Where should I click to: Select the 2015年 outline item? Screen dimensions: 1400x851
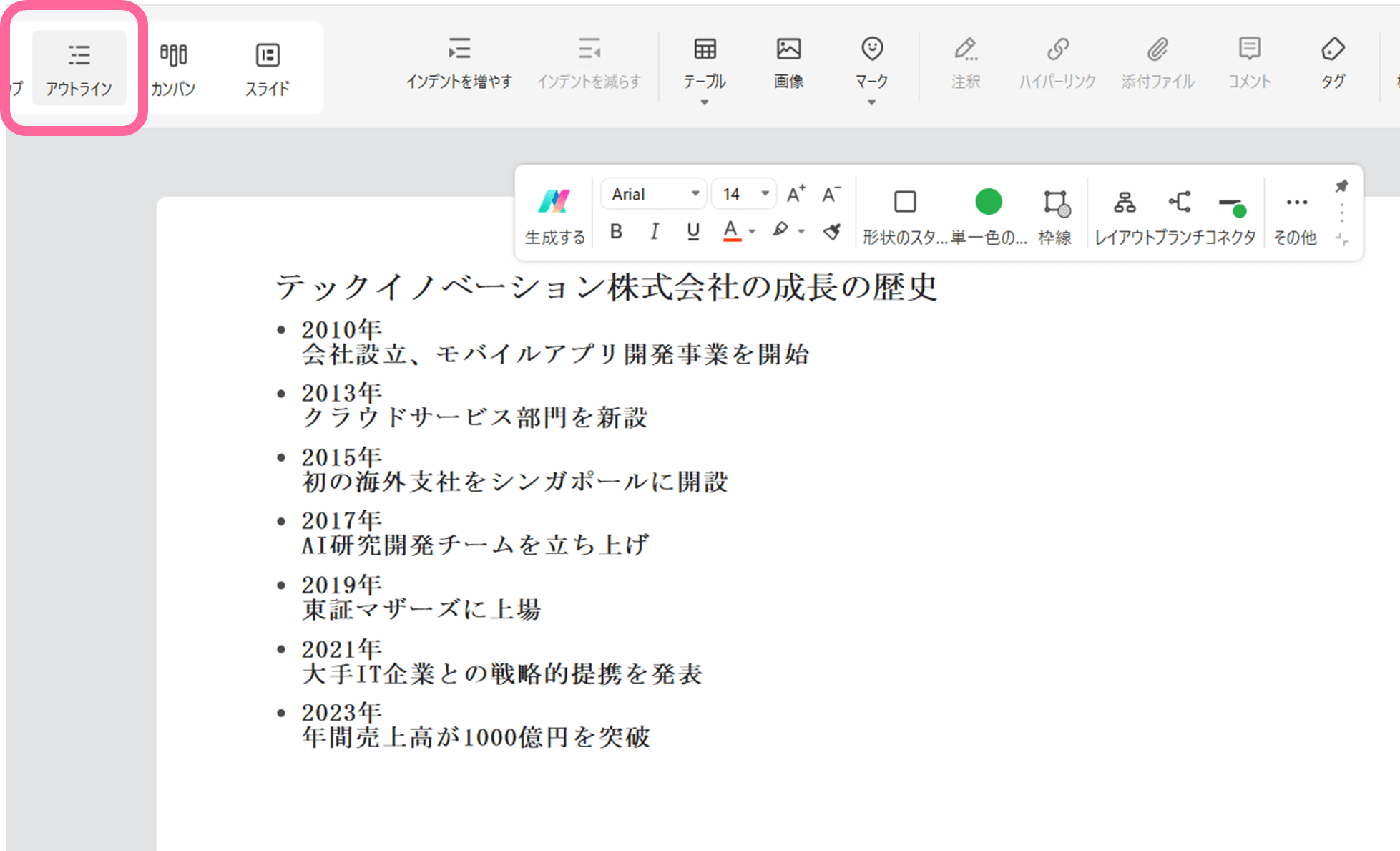pyautogui.click(x=342, y=457)
